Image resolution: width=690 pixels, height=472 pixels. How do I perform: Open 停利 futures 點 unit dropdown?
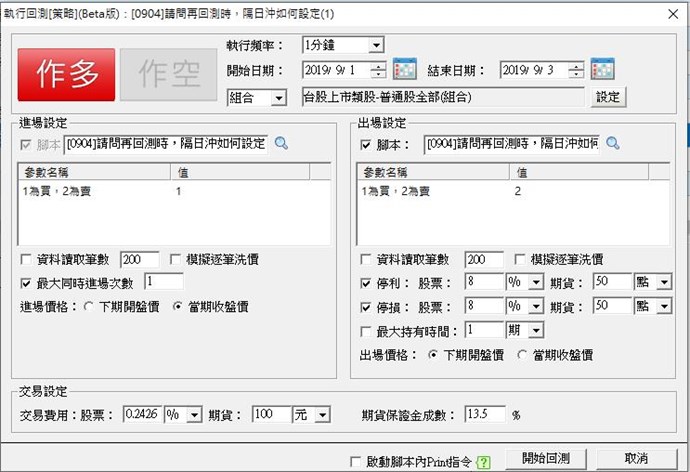664,282
